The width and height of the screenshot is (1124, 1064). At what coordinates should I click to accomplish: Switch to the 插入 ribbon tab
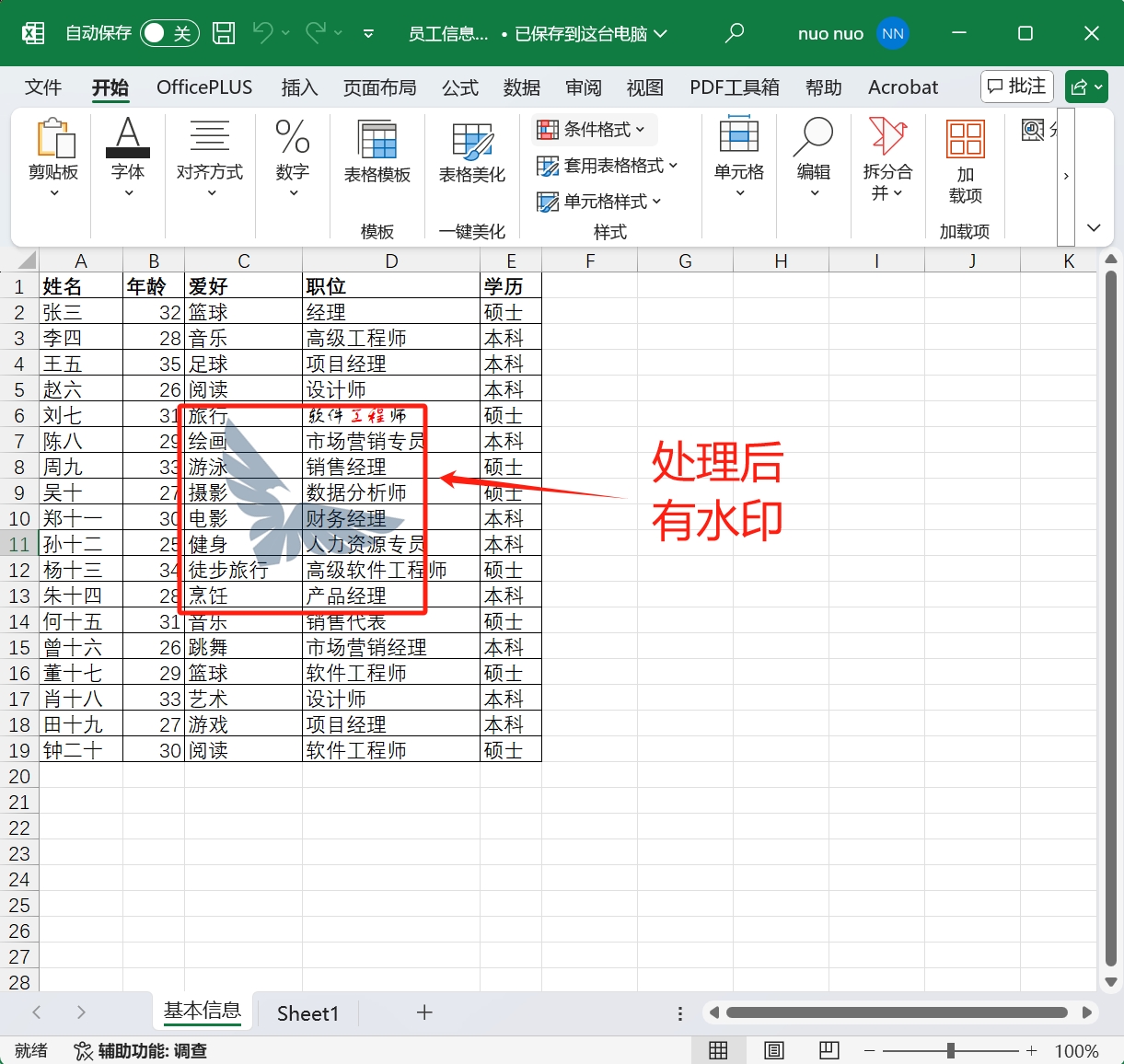[x=299, y=87]
